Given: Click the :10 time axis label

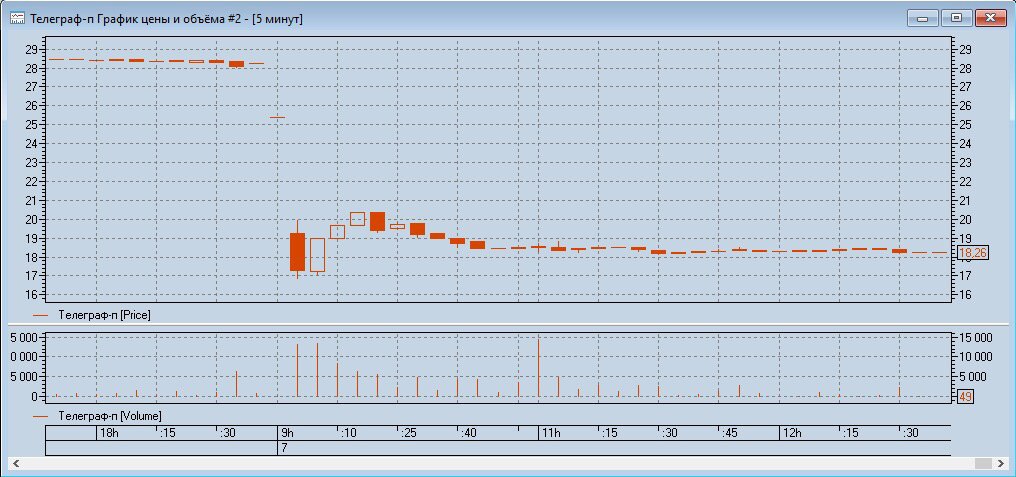Looking at the screenshot, I should pyautogui.click(x=348, y=433).
